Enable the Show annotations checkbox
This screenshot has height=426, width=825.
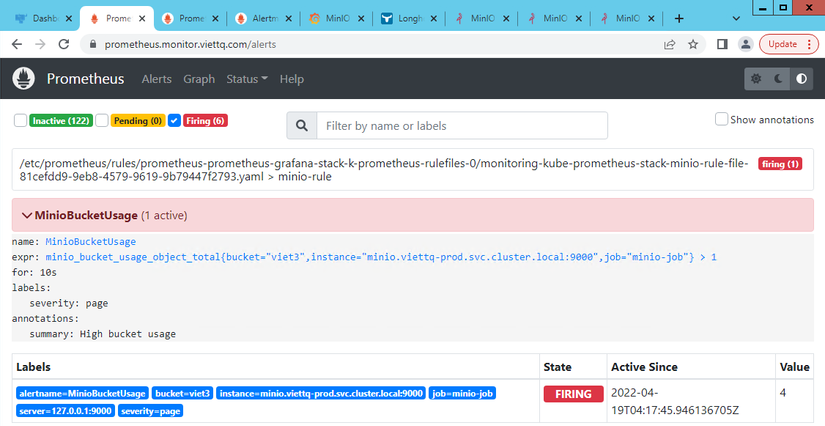(x=722, y=120)
